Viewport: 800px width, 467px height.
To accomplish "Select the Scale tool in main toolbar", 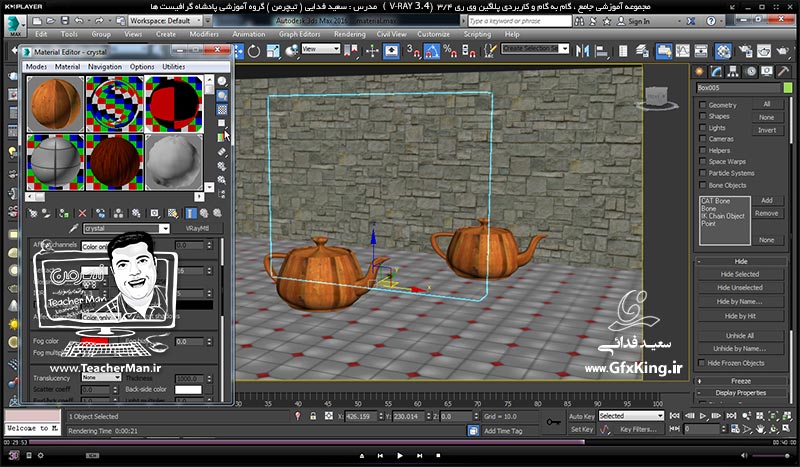I will click(273, 51).
